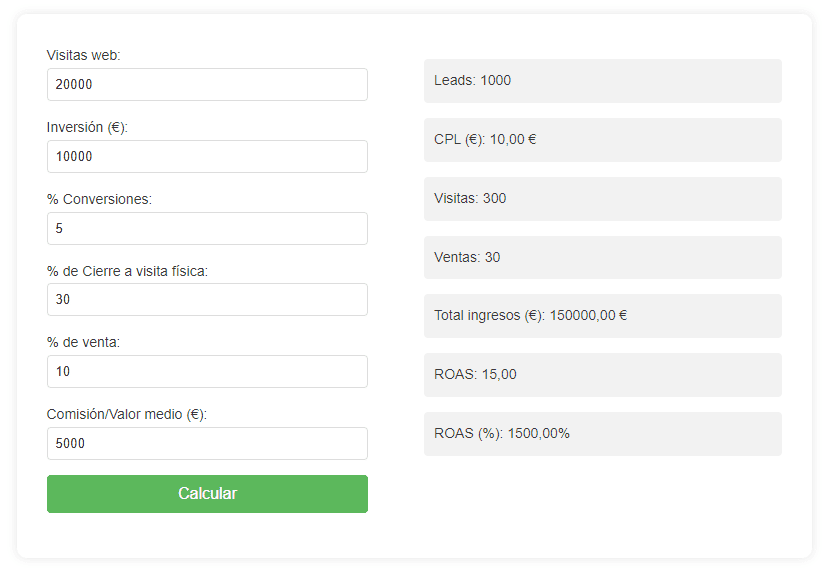The height and width of the screenshot is (572, 826).
Task: Click the Leads: 1000 result box
Action: tap(603, 81)
